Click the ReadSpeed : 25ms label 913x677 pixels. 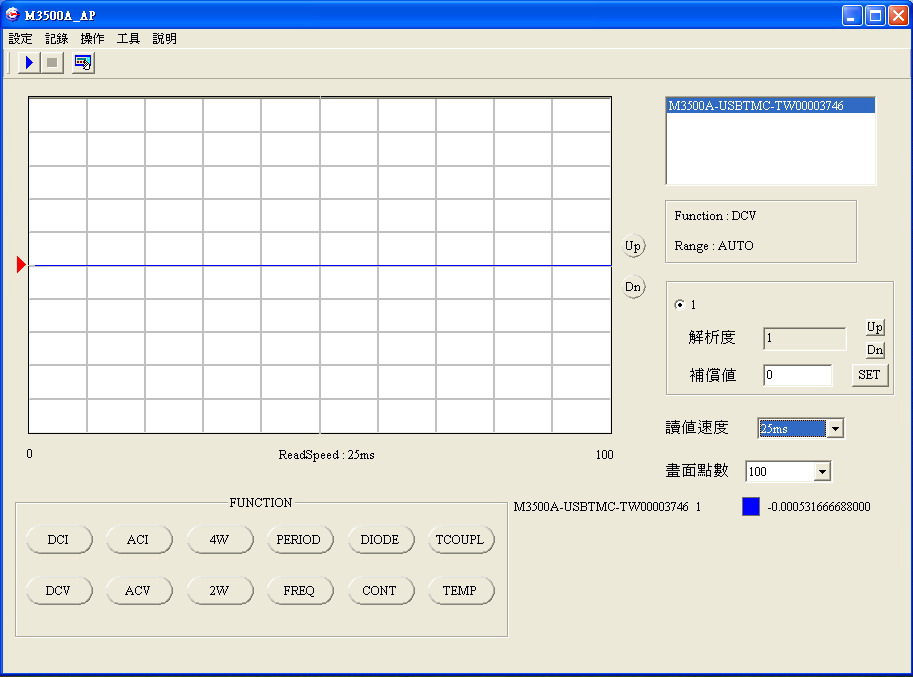click(x=326, y=455)
